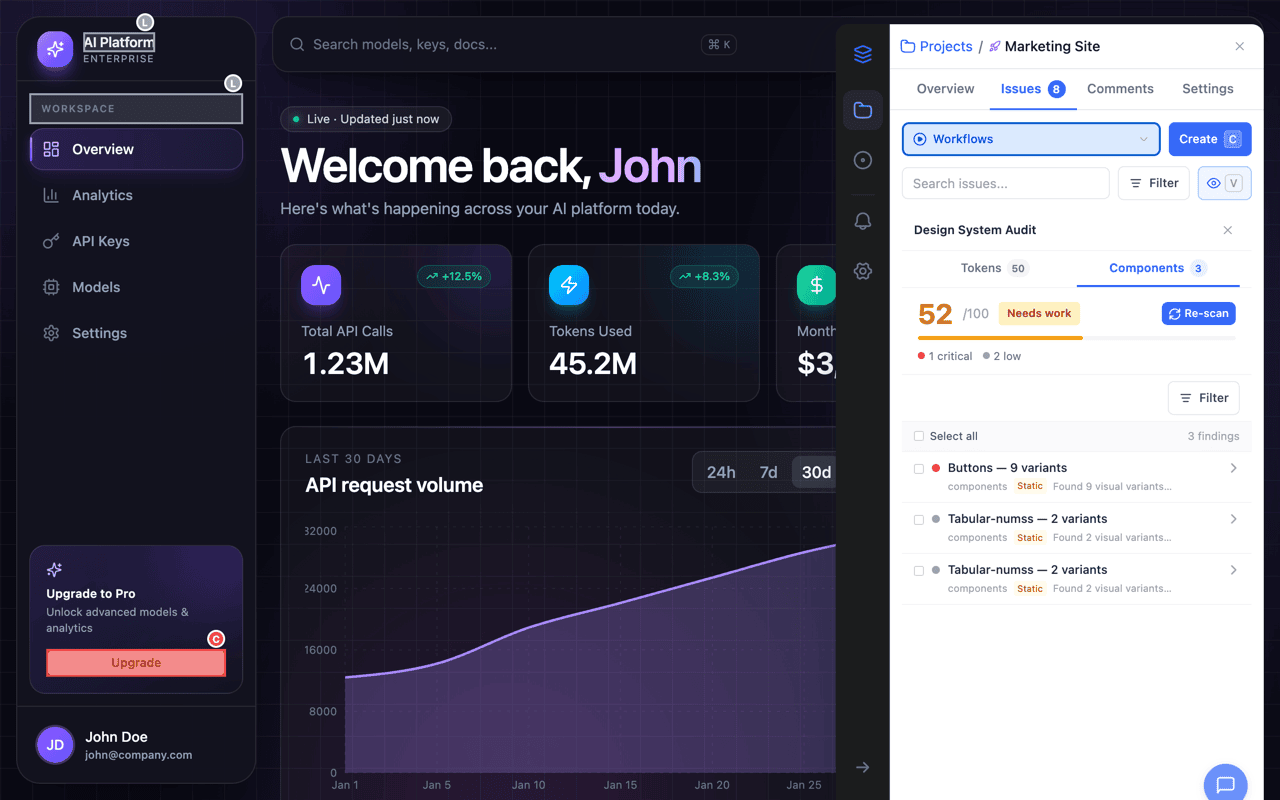Viewport: 1280px width, 800px height.
Task: Open notifications bell icon in rail
Action: [x=863, y=221]
